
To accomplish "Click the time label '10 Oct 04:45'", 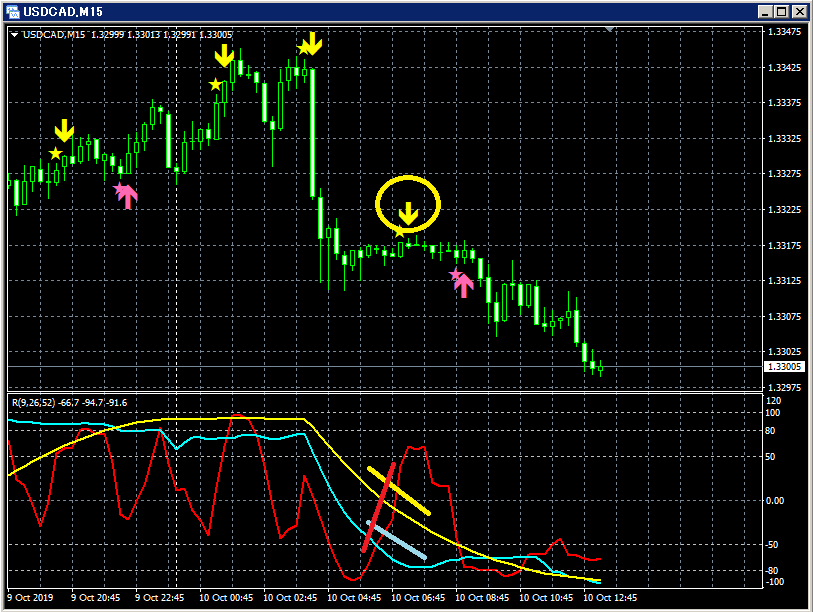I will point(354,597).
